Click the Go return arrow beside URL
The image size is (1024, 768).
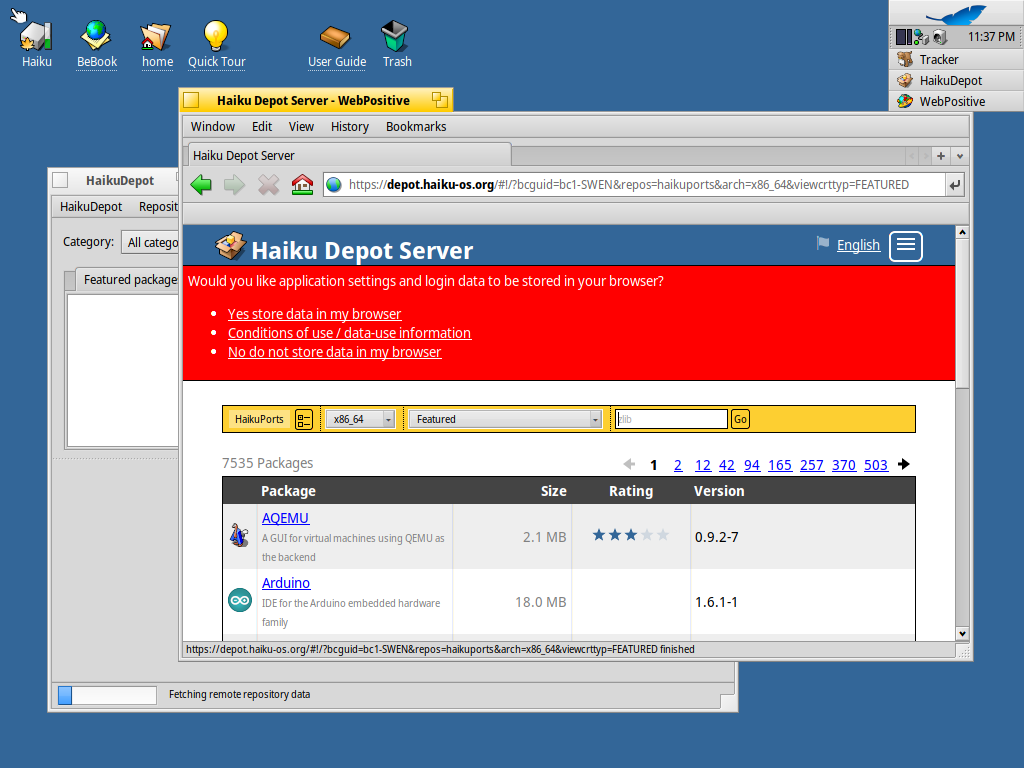click(955, 185)
